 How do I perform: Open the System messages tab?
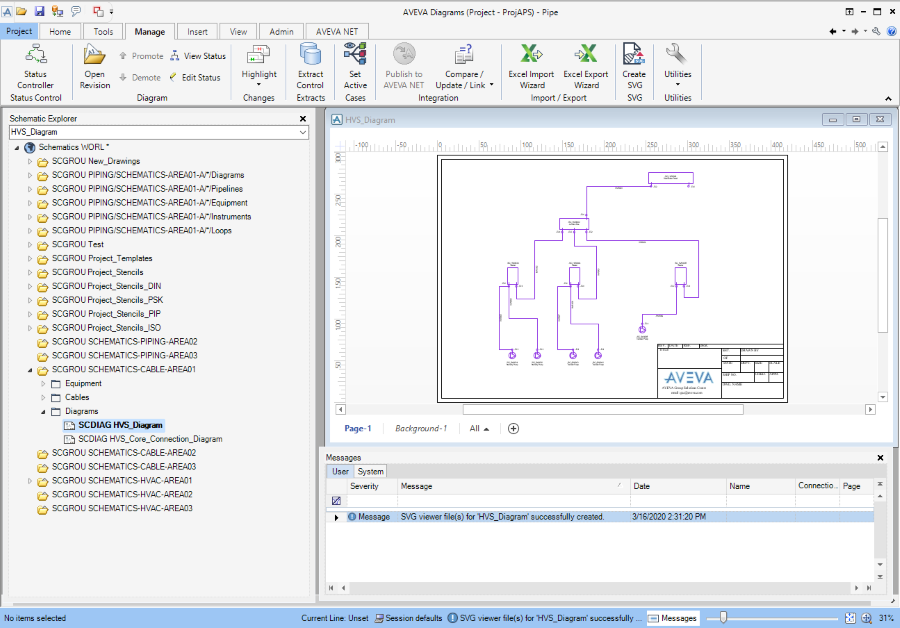pyautogui.click(x=370, y=471)
